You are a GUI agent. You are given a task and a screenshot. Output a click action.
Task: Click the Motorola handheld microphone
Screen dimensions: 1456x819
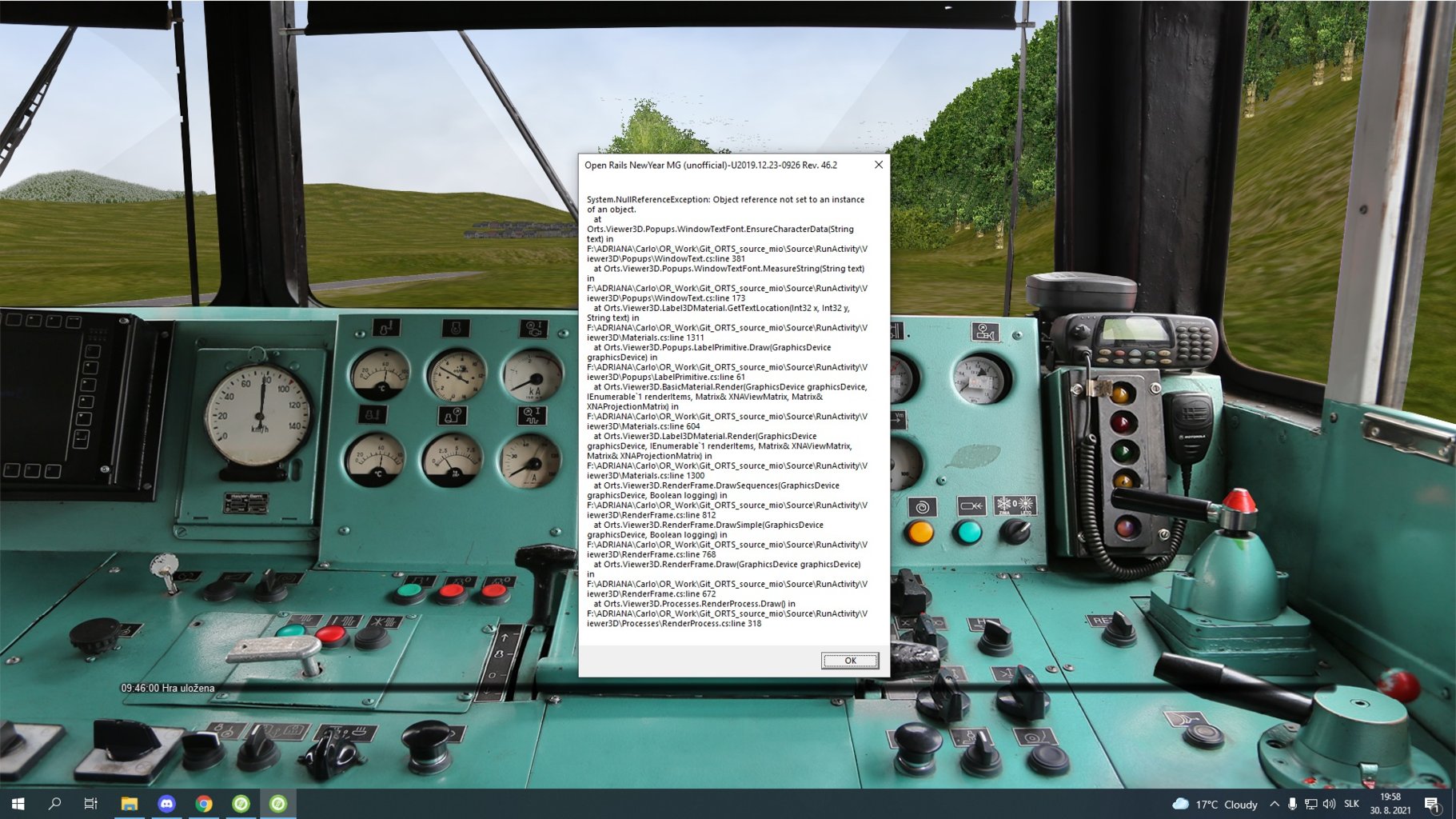click(x=1191, y=429)
